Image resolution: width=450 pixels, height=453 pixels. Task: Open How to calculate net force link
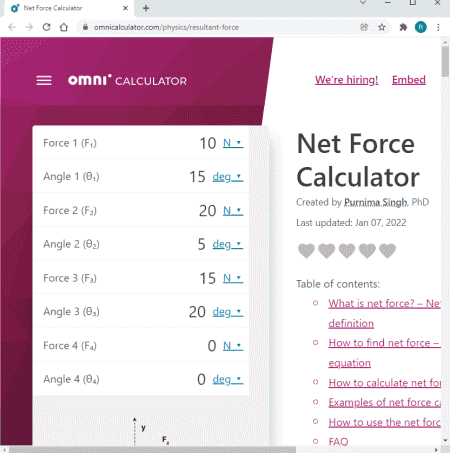(385, 383)
